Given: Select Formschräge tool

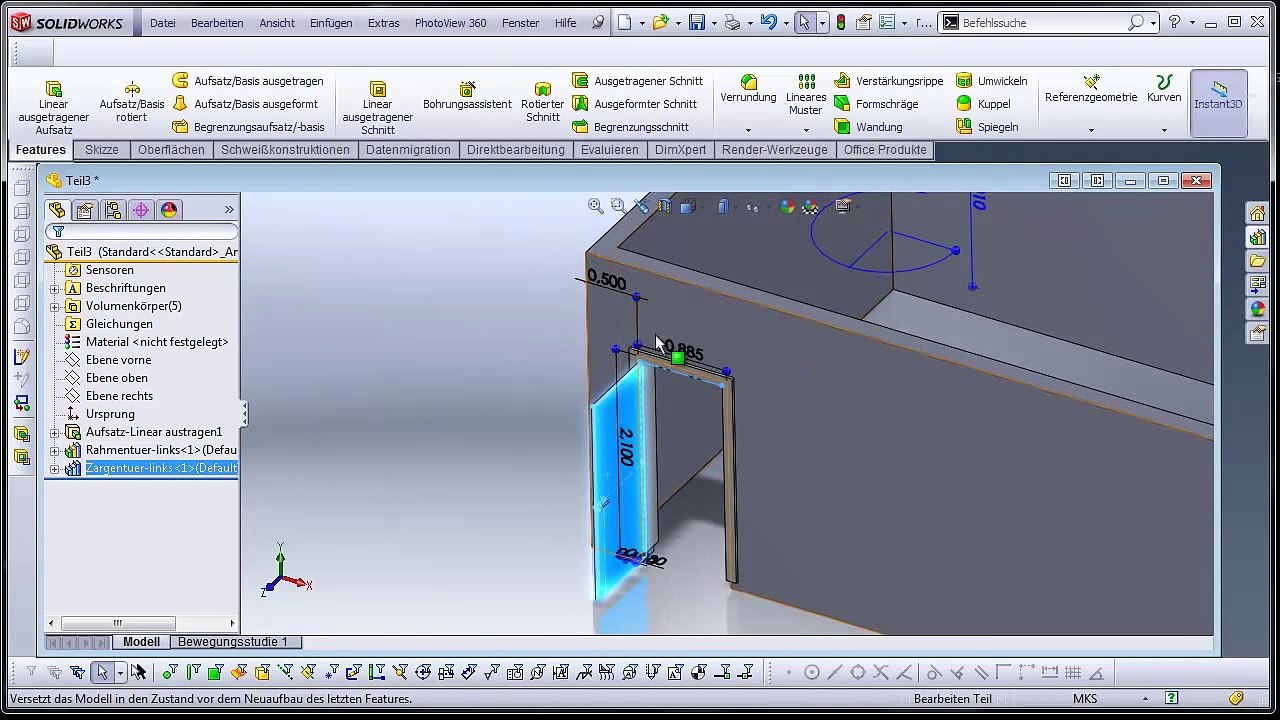Looking at the screenshot, I should [x=875, y=104].
